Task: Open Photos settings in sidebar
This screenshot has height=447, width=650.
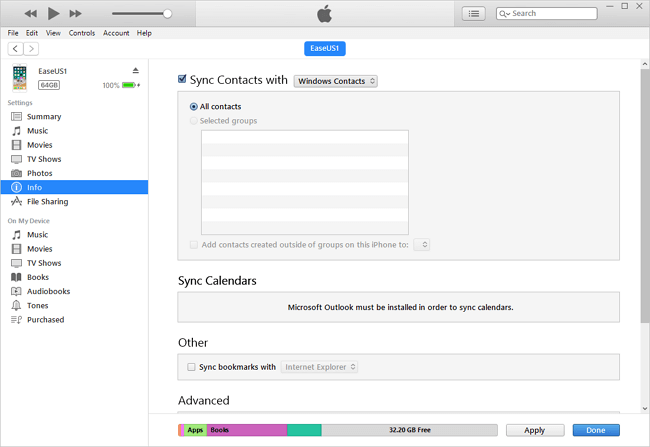Action: [40, 173]
